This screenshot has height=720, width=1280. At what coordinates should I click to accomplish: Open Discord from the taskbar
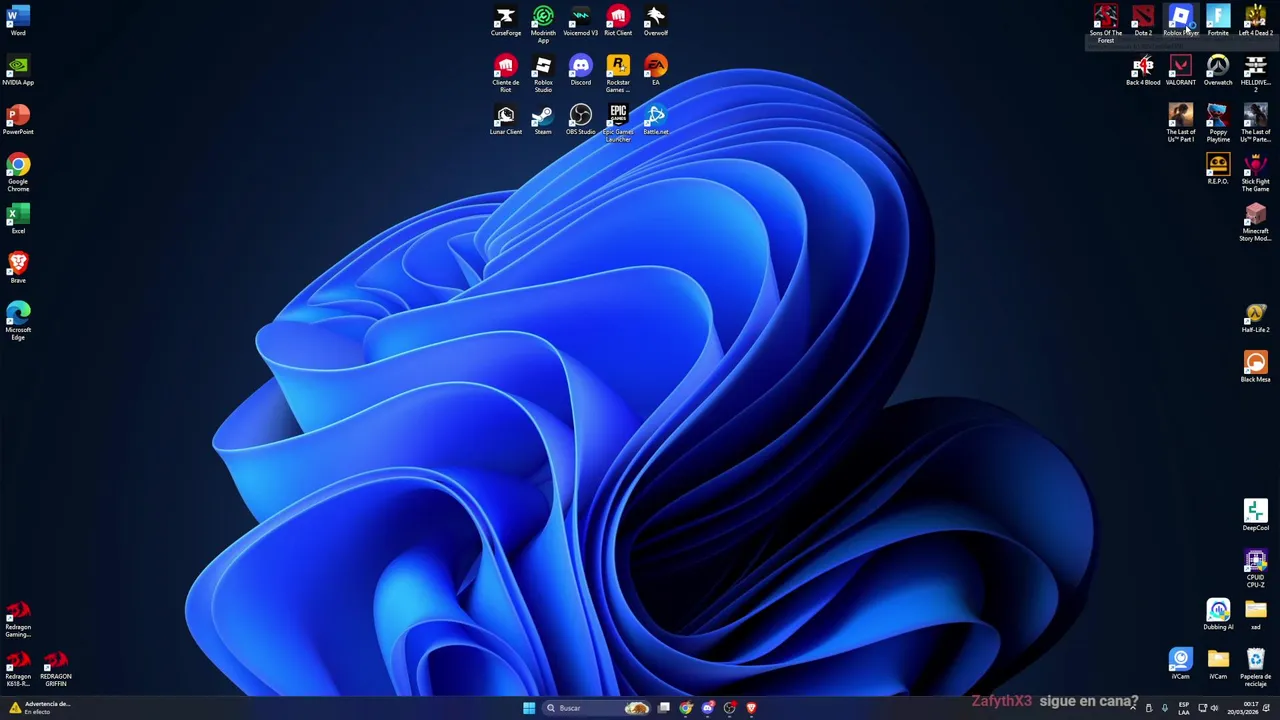(708, 708)
